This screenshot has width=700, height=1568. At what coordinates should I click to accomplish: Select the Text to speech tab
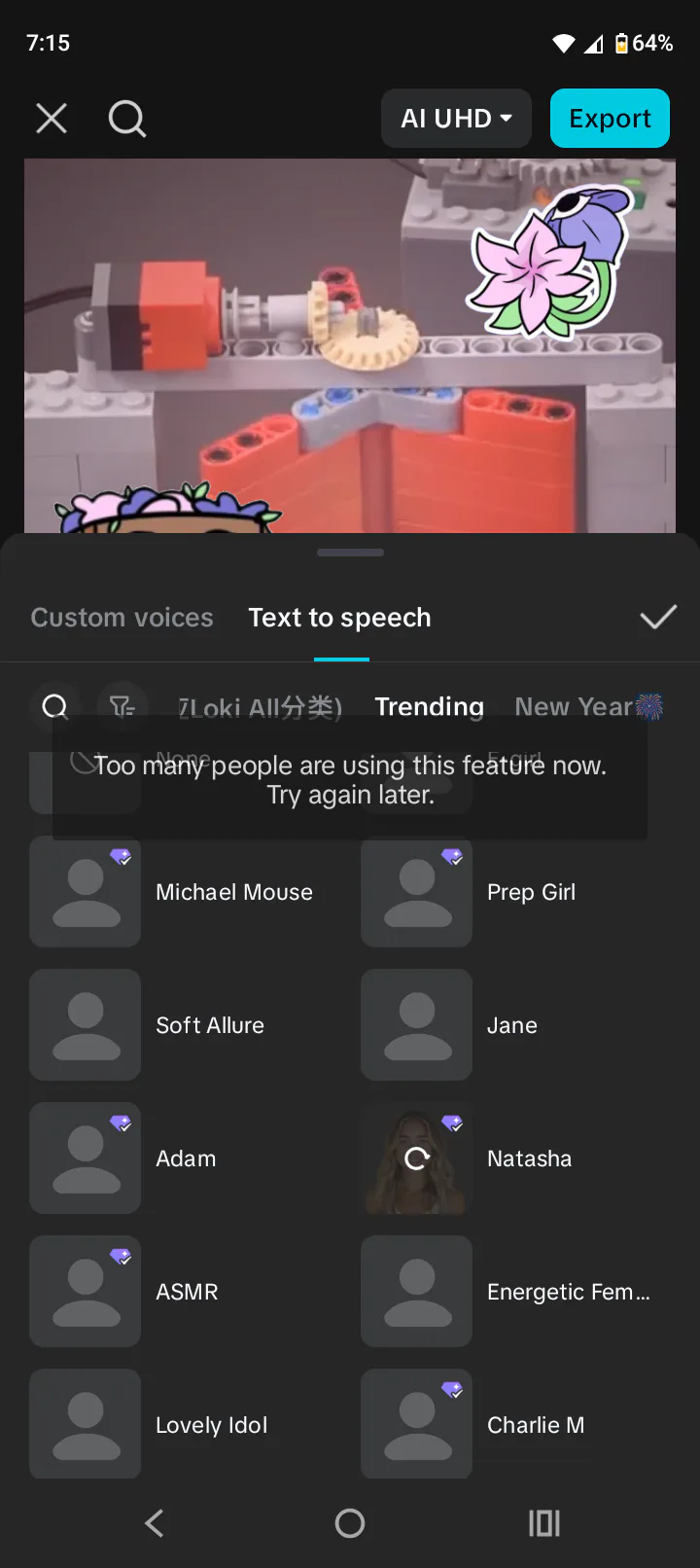(340, 618)
